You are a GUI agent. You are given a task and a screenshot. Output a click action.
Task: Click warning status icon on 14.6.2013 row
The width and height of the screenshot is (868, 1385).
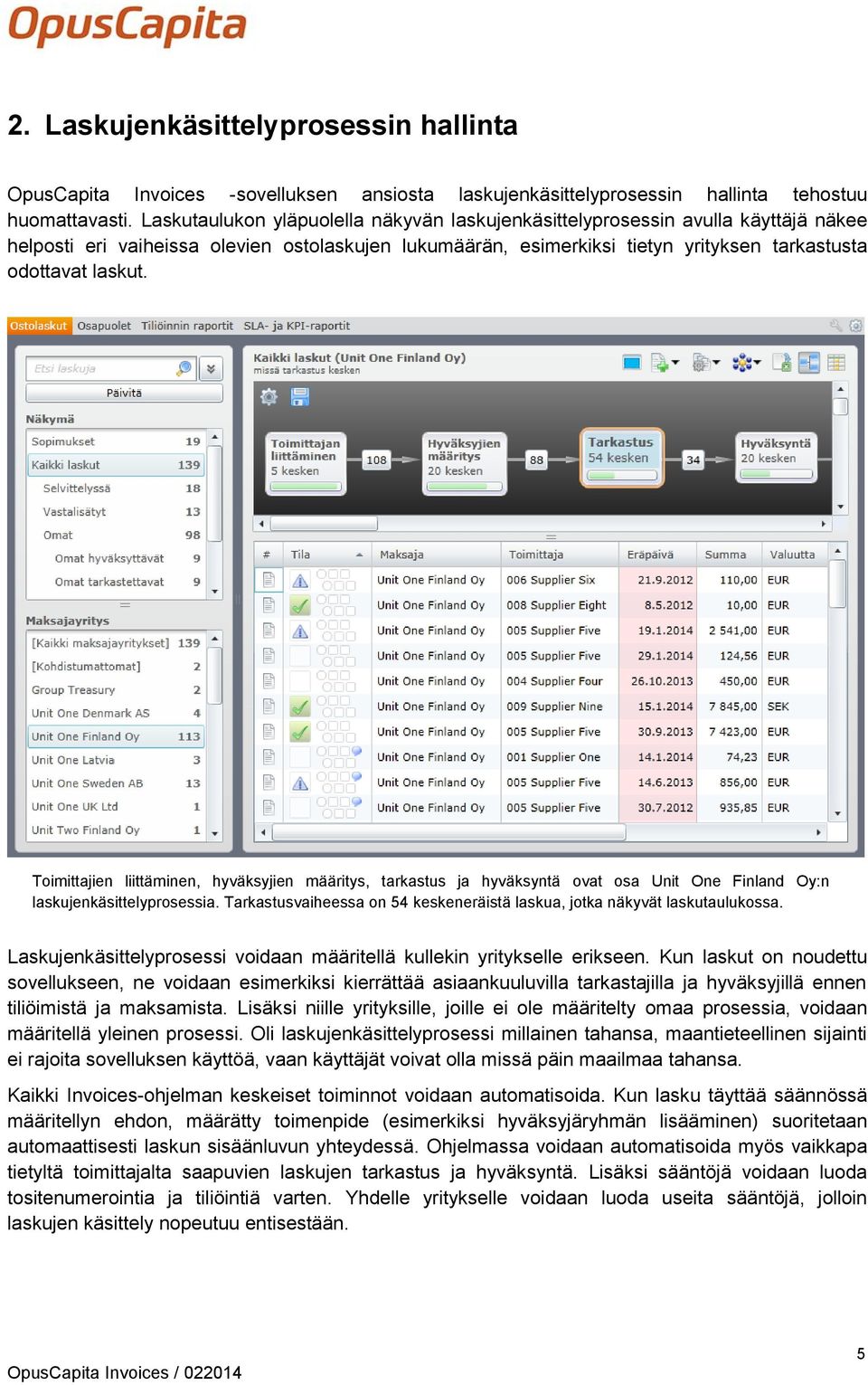coord(300,783)
